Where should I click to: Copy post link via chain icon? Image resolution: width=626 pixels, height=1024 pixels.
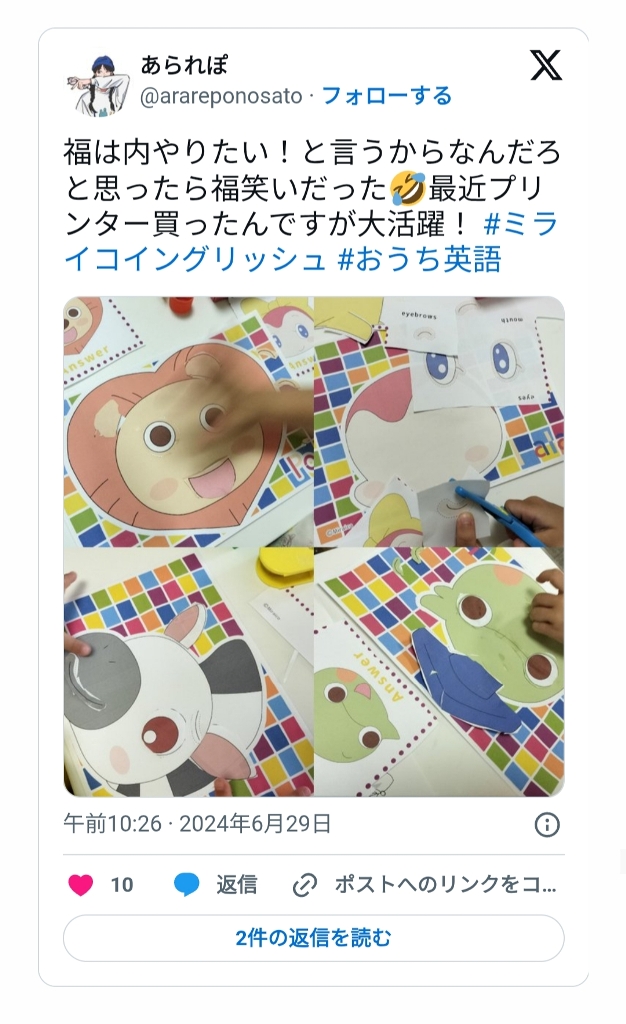tap(305, 886)
